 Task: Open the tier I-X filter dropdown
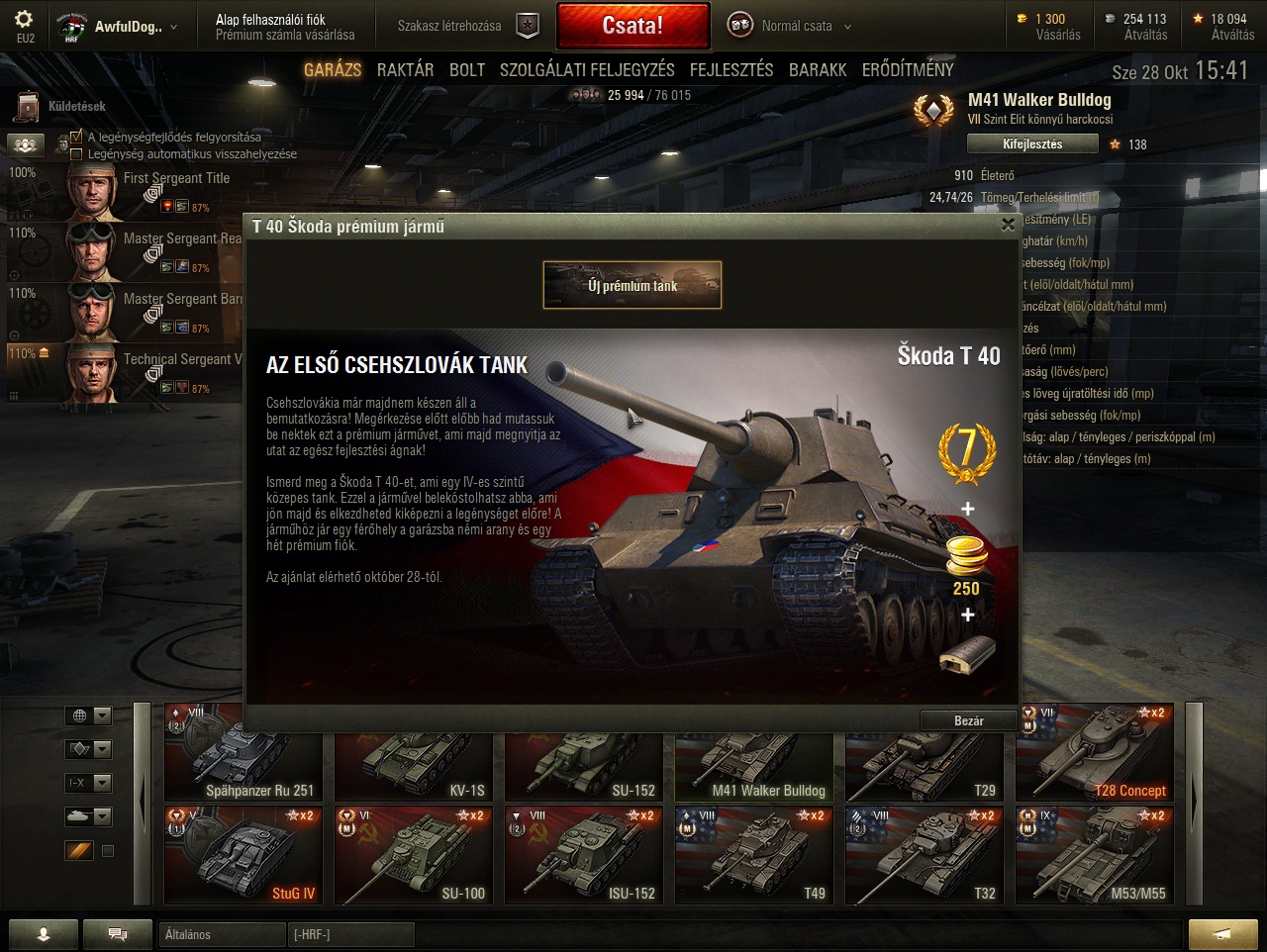pos(88,783)
